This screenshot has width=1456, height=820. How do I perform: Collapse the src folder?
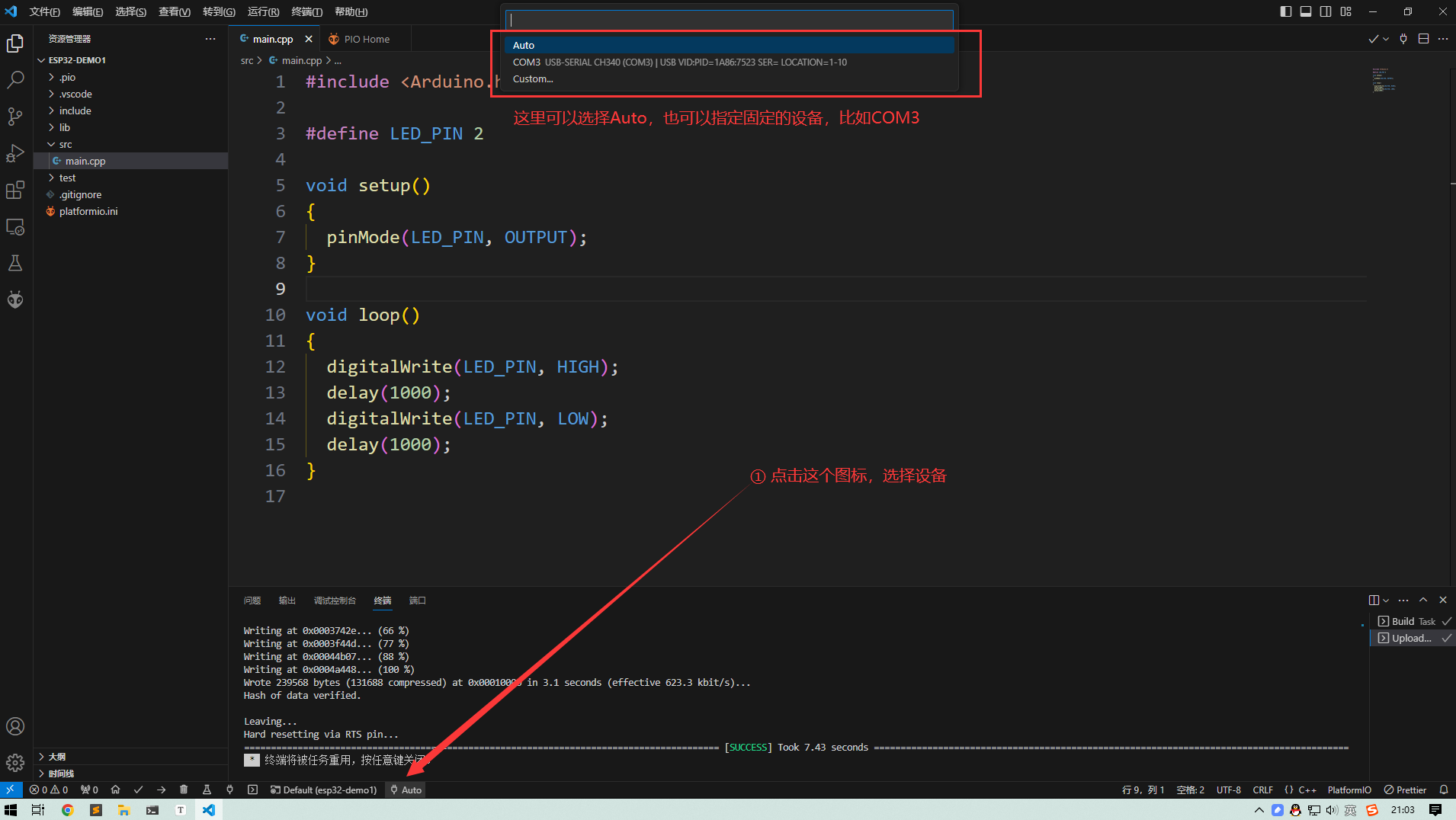click(131, 144)
